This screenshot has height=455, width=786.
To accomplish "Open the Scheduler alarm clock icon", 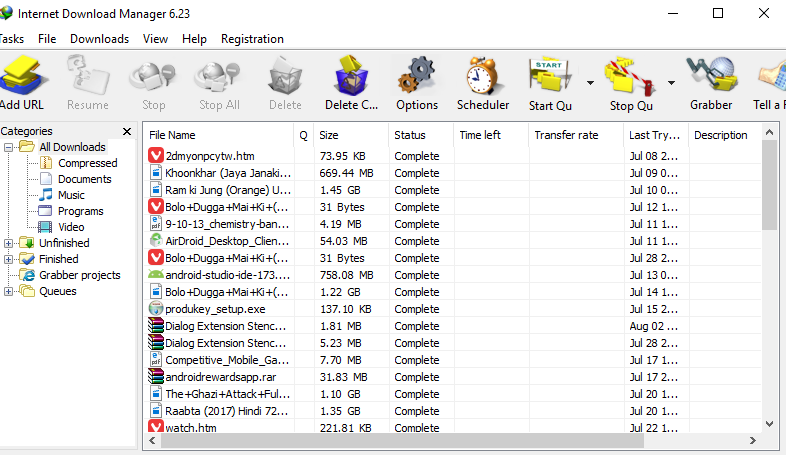I will coord(482,76).
